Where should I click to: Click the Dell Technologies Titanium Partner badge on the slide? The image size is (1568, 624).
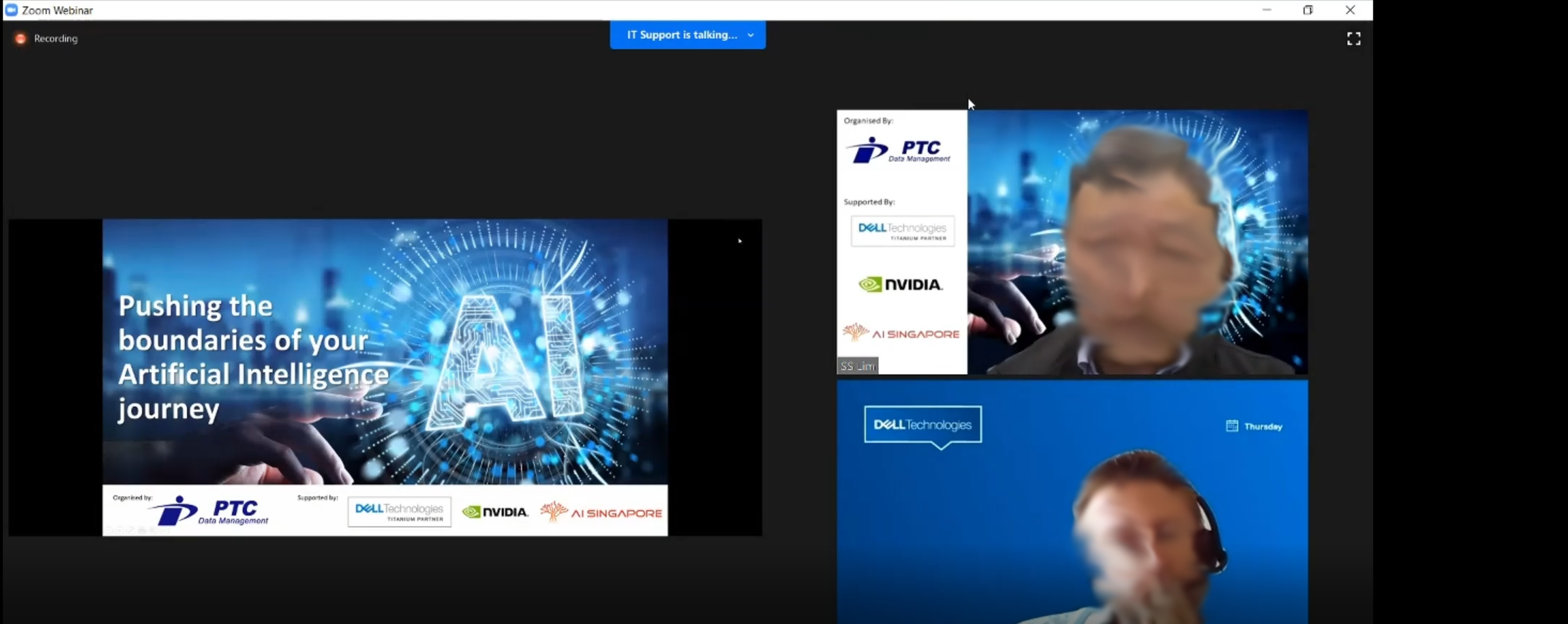399,512
